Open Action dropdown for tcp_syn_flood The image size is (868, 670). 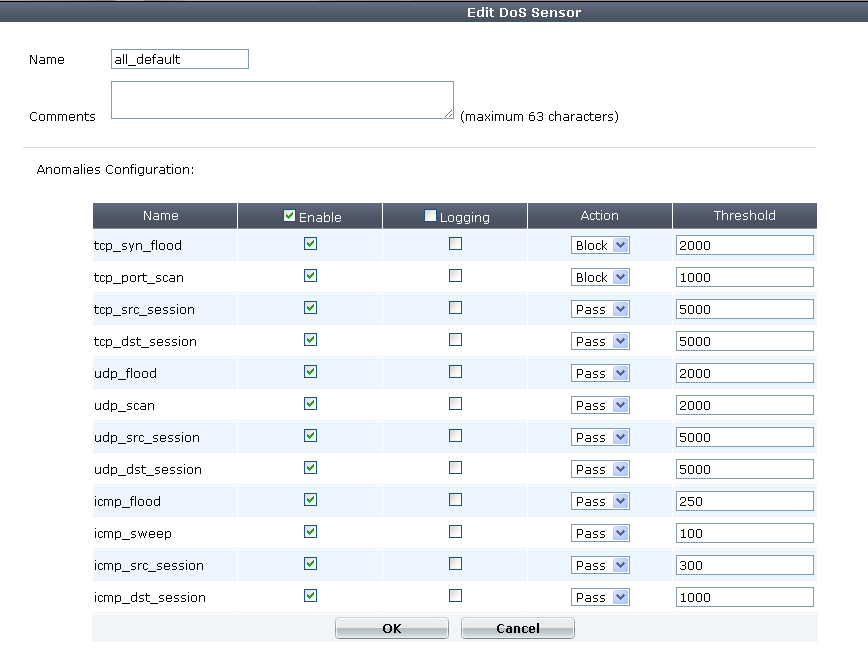(x=600, y=245)
